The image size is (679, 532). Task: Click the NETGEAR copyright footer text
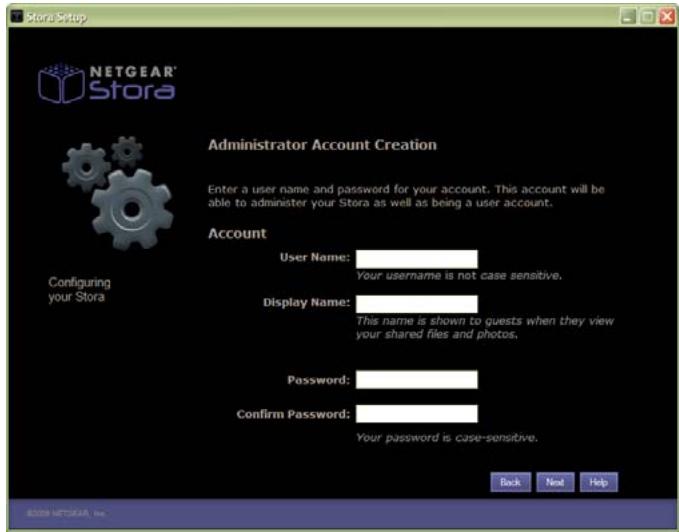pyautogui.click(x=66, y=513)
